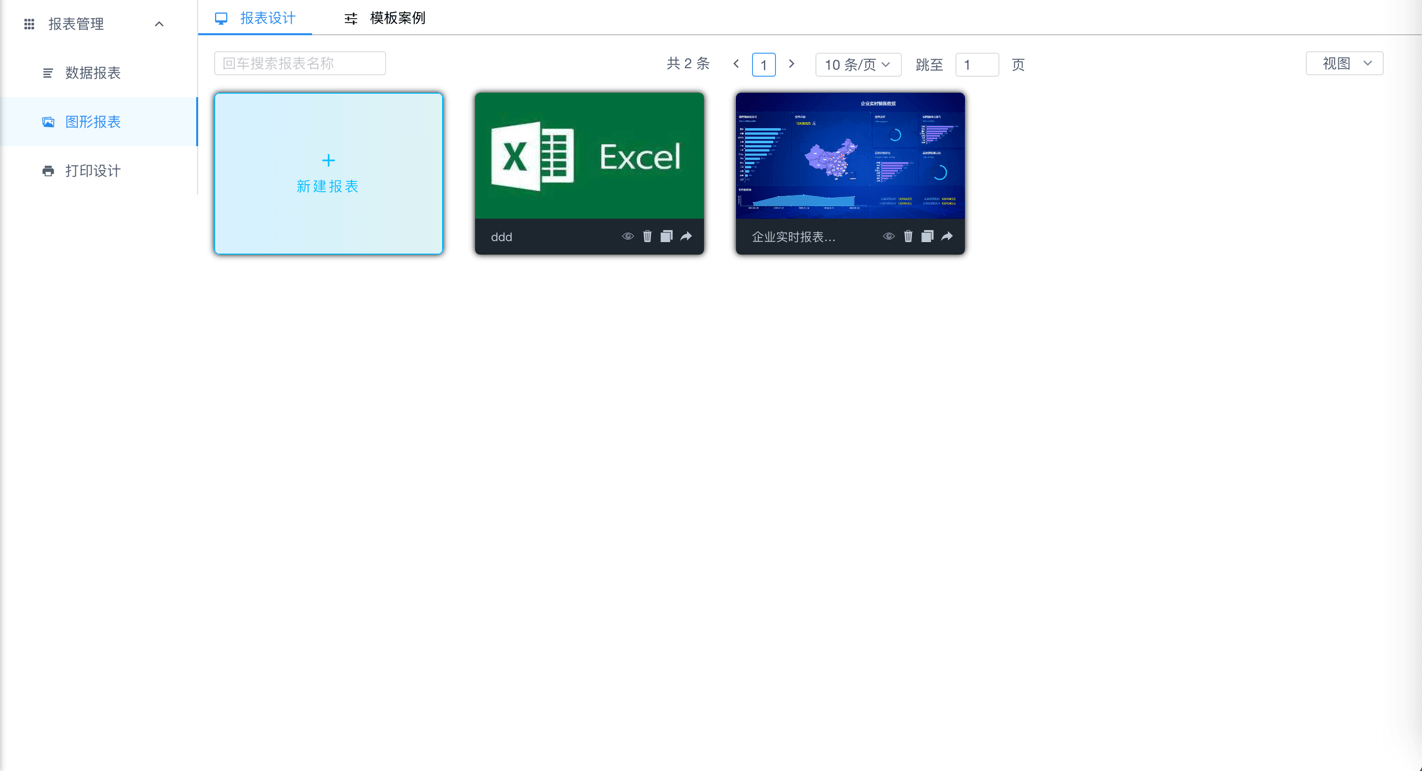Delete the ddd report with trash icon
The image size is (1422, 771).
(x=647, y=237)
